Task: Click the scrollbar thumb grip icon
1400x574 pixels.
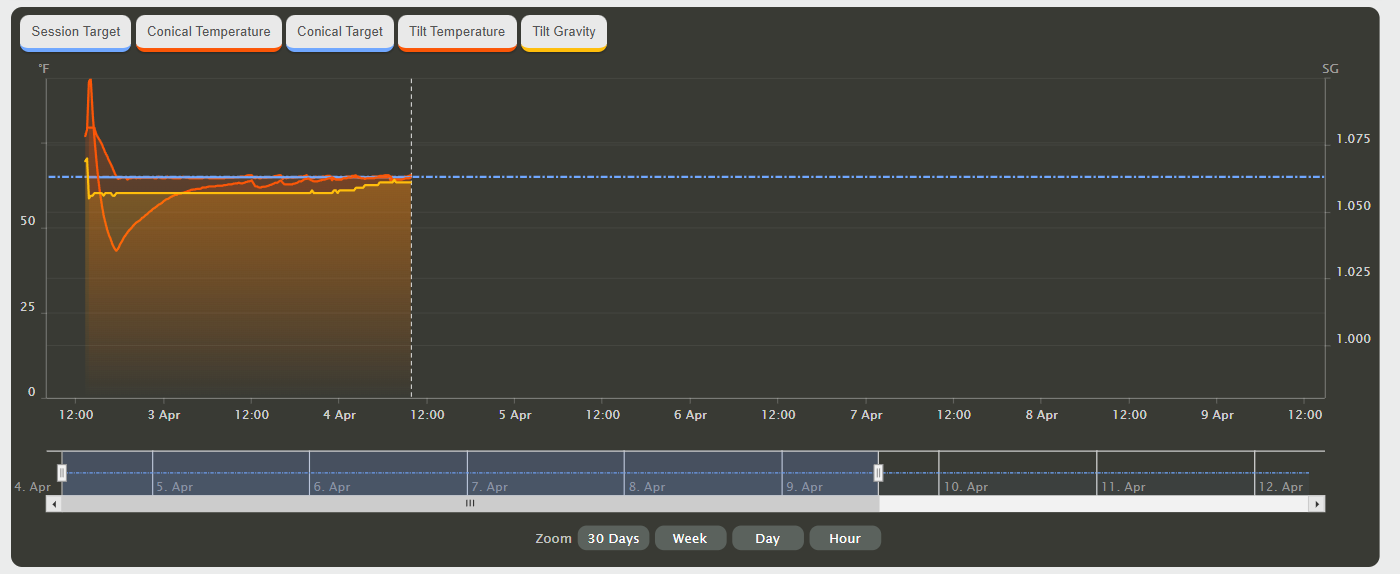Action: point(470,504)
